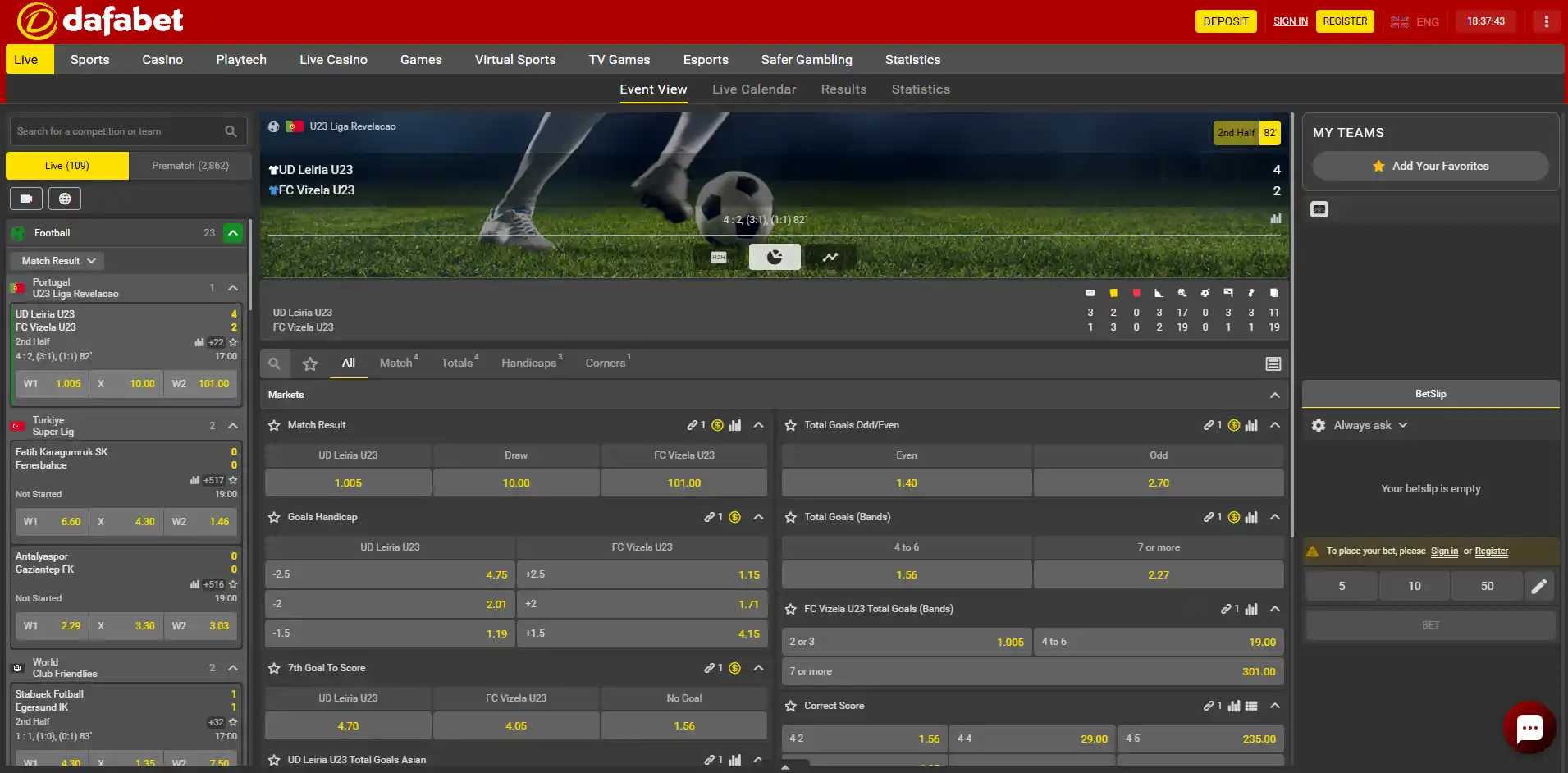Star the Match Result market
The height and width of the screenshot is (773, 1568).
pyautogui.click(x=274, y=425)
